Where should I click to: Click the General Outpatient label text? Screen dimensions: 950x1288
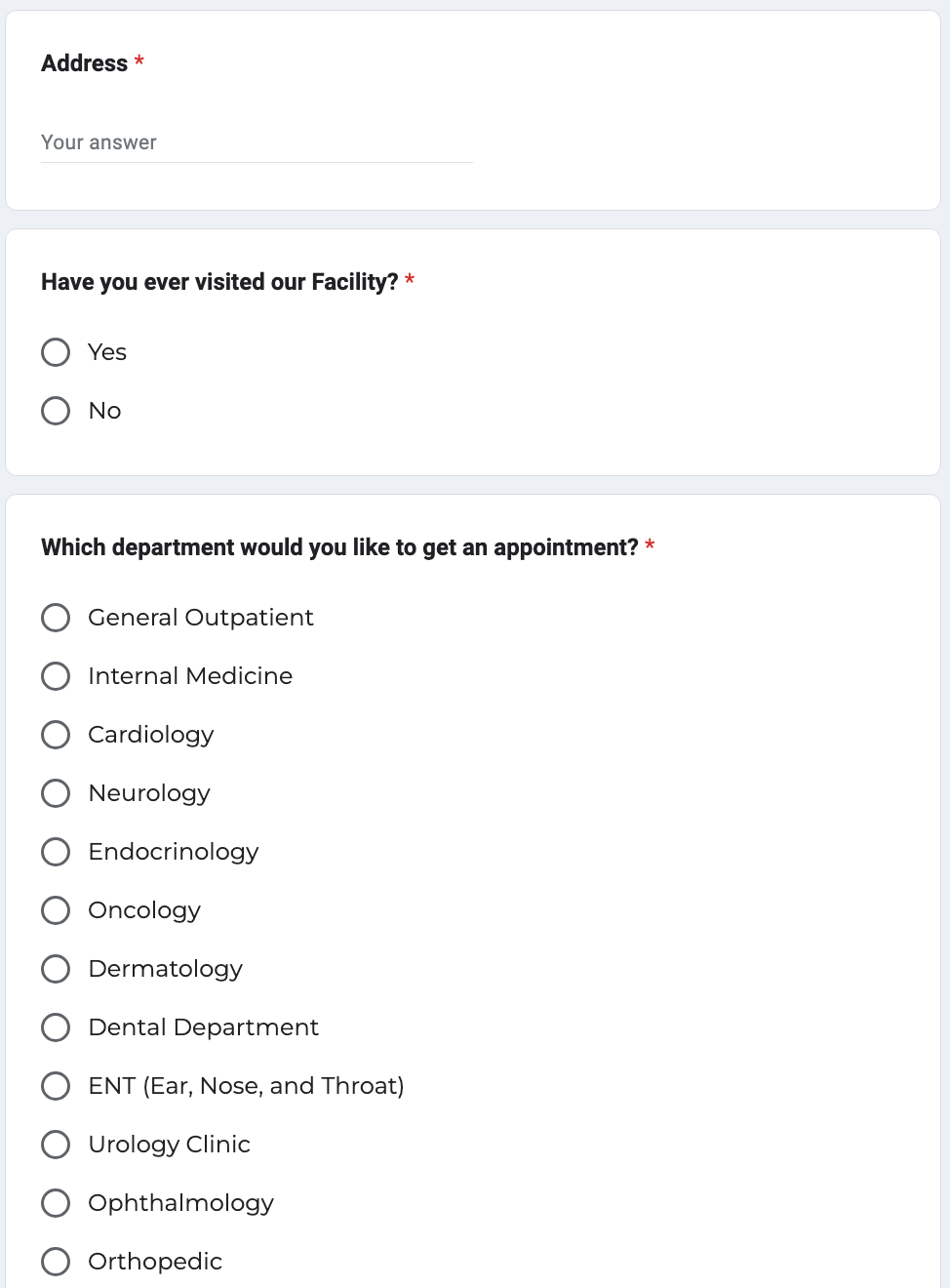pyautogui.click(x=201, y=618)
